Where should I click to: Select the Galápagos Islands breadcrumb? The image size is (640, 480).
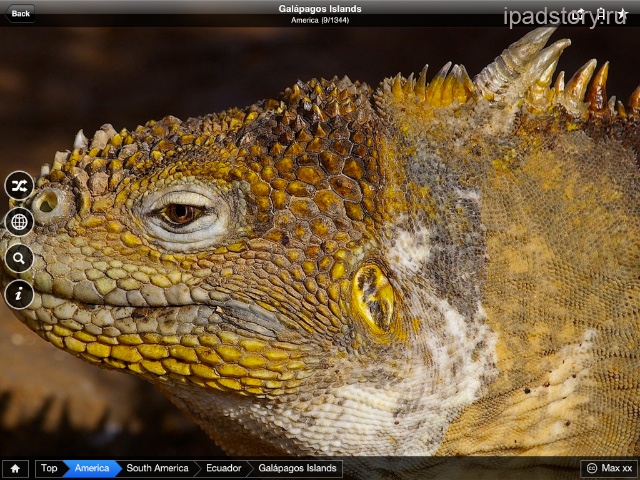(x=297, y=468)
